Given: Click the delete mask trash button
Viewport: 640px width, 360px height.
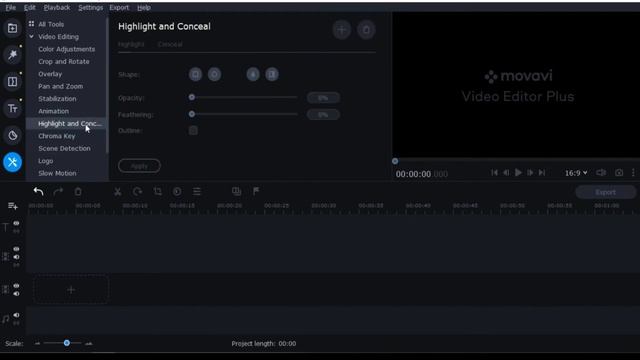Looking at the screenshot, I should point(366,30).
